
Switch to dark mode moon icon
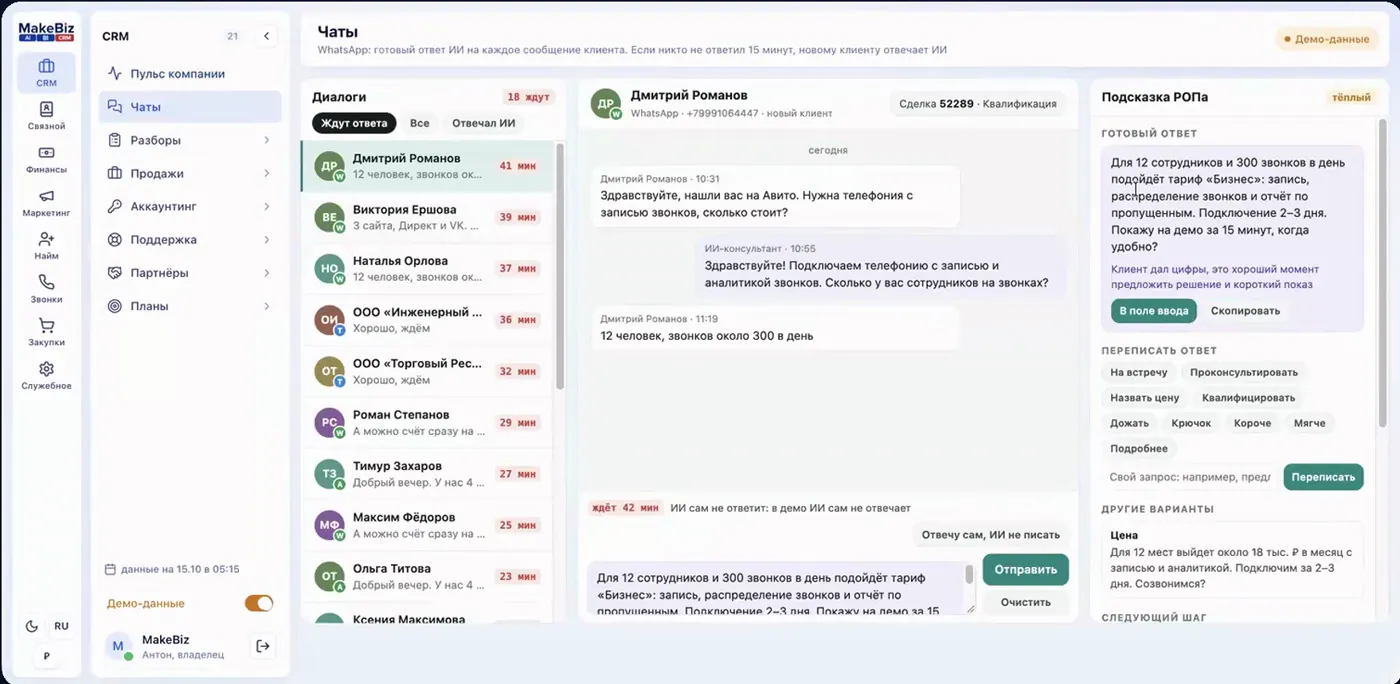click(32, 626)
